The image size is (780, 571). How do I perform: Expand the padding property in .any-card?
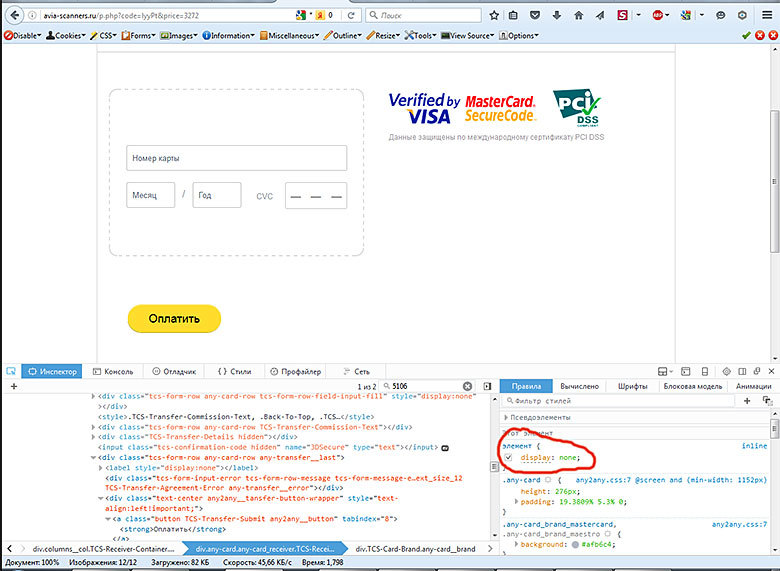pos(516,501)
